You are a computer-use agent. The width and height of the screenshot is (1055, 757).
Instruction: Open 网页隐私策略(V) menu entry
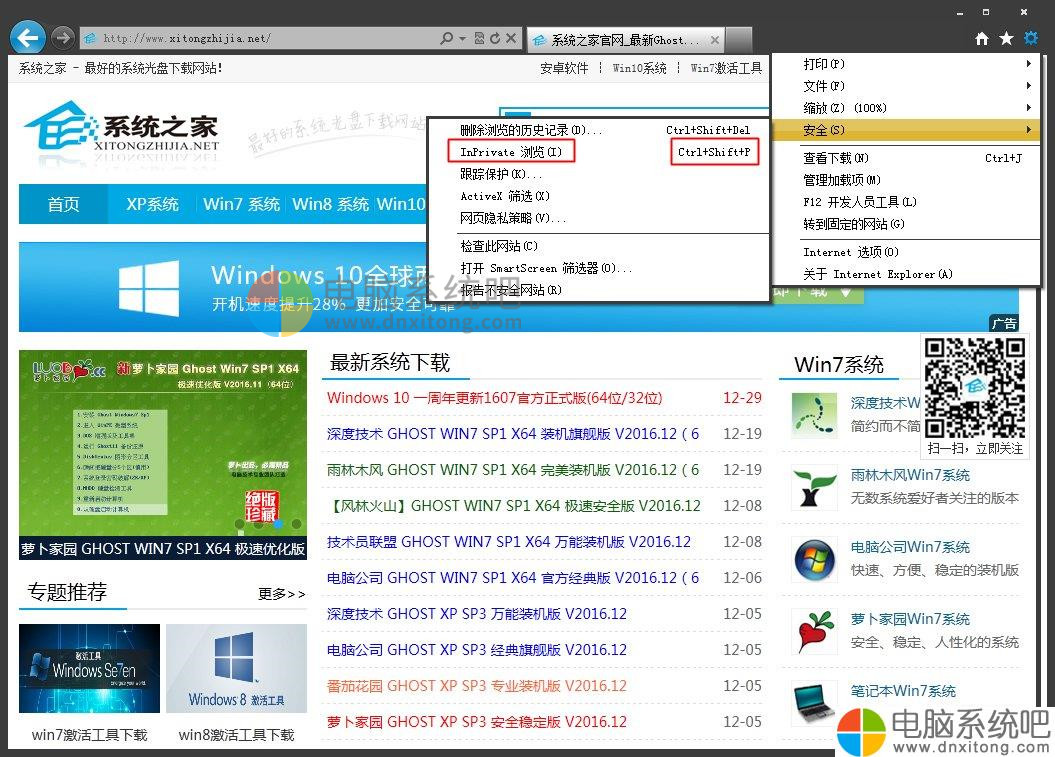point(598,218)
